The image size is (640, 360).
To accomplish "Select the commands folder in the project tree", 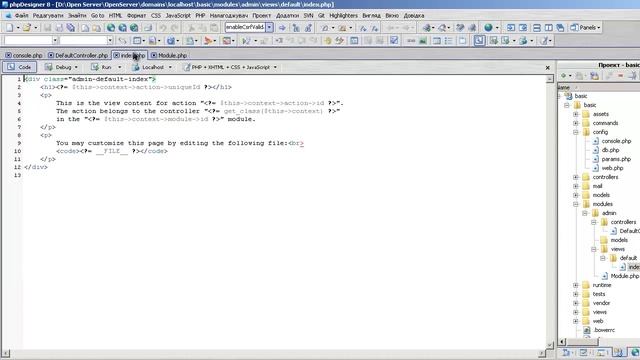I will [605, 123].
